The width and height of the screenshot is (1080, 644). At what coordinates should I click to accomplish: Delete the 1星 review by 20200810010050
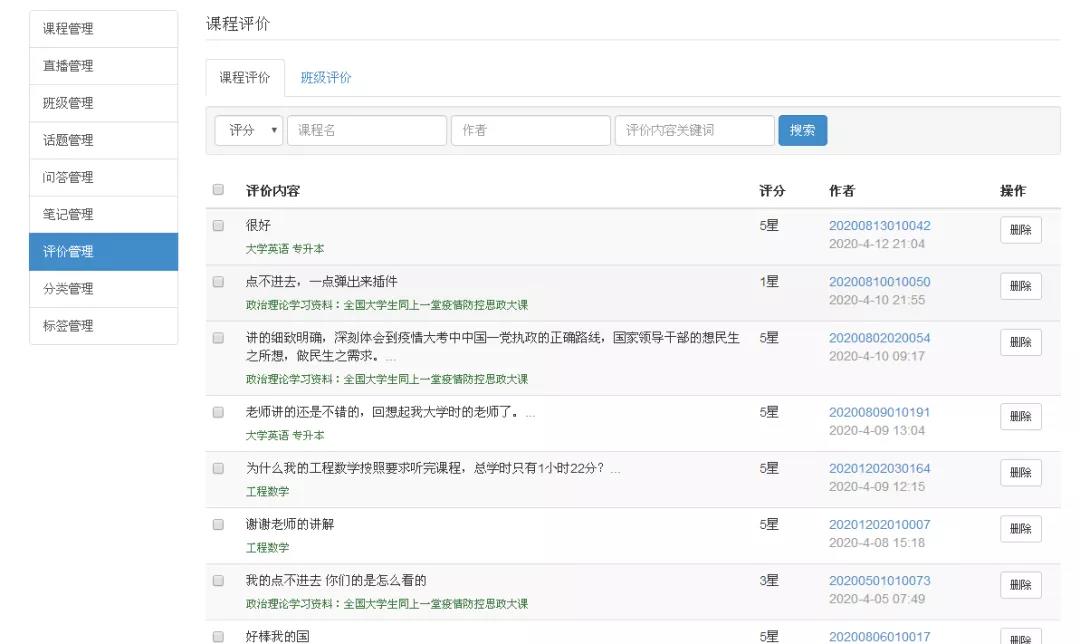(x=1020, y=287)
